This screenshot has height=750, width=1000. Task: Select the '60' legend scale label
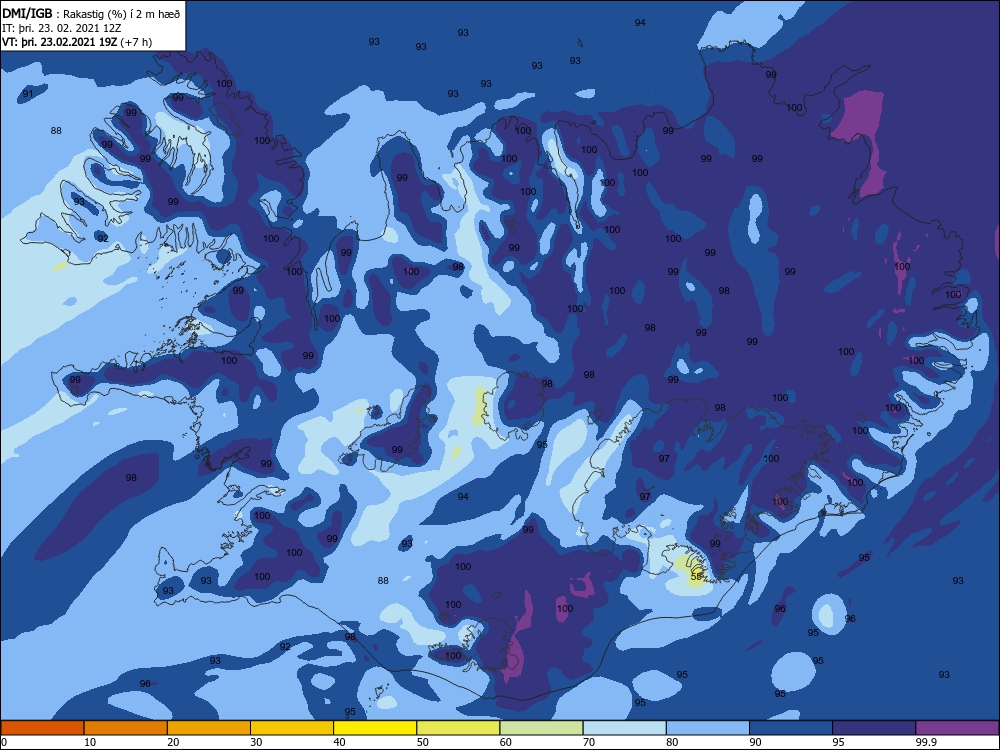(506, 742)
